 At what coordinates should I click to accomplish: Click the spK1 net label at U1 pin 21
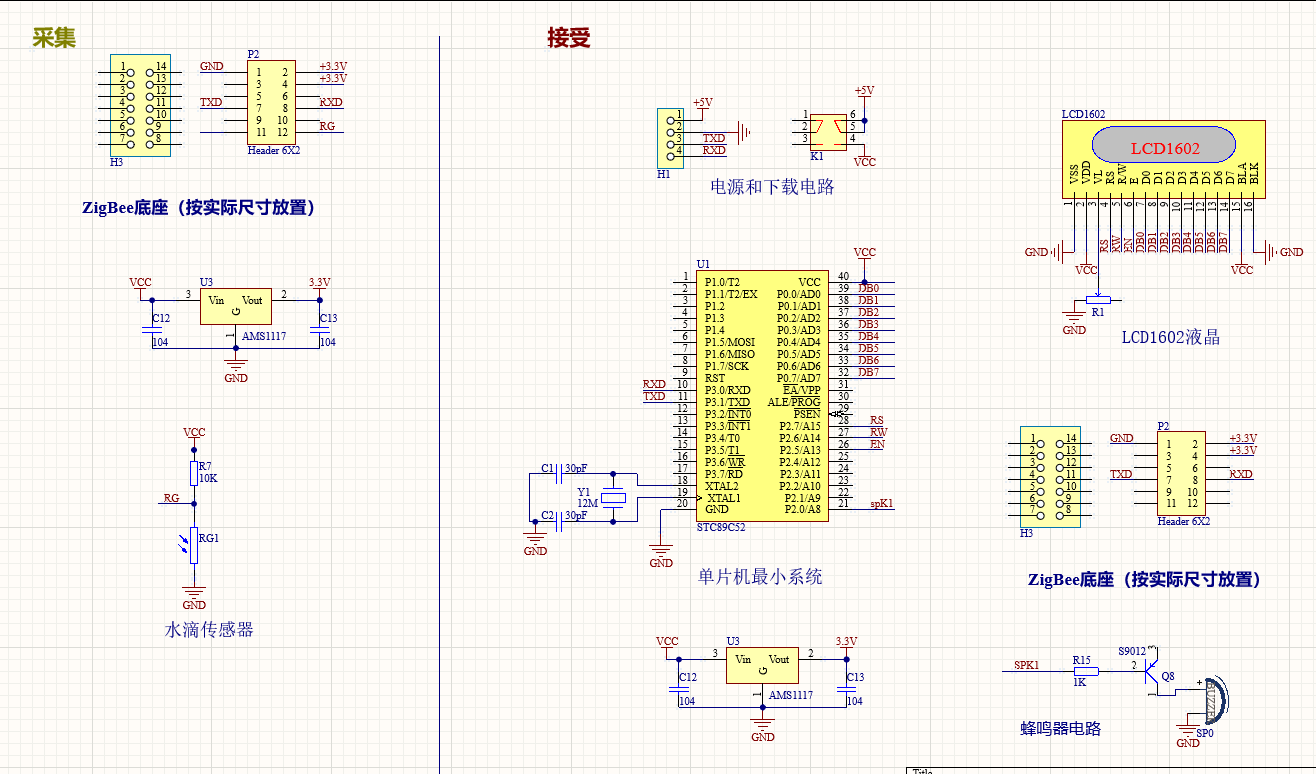[882, 504]
